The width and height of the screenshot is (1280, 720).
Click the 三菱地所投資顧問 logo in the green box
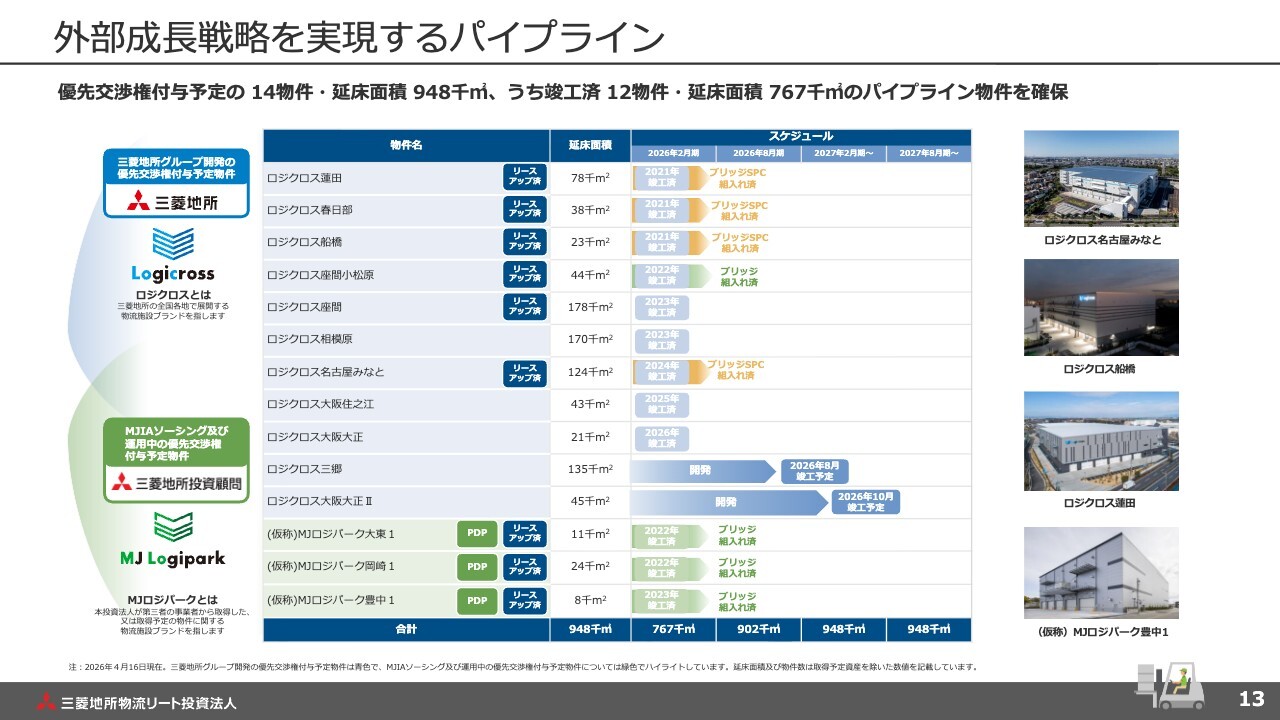[x=176, y=484]
